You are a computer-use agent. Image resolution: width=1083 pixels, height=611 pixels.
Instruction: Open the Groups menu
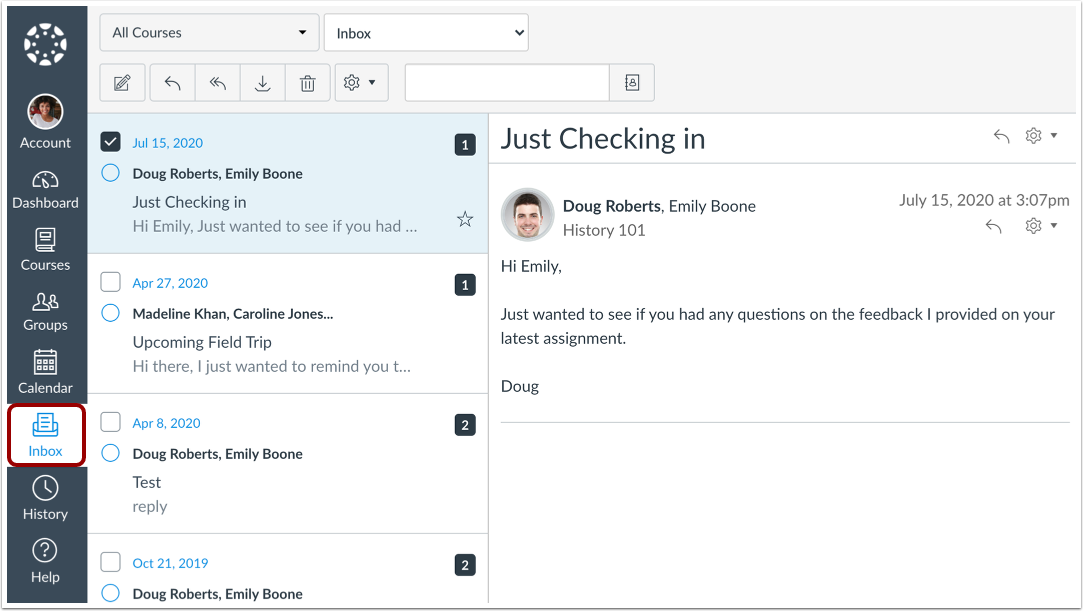point(45,311)
